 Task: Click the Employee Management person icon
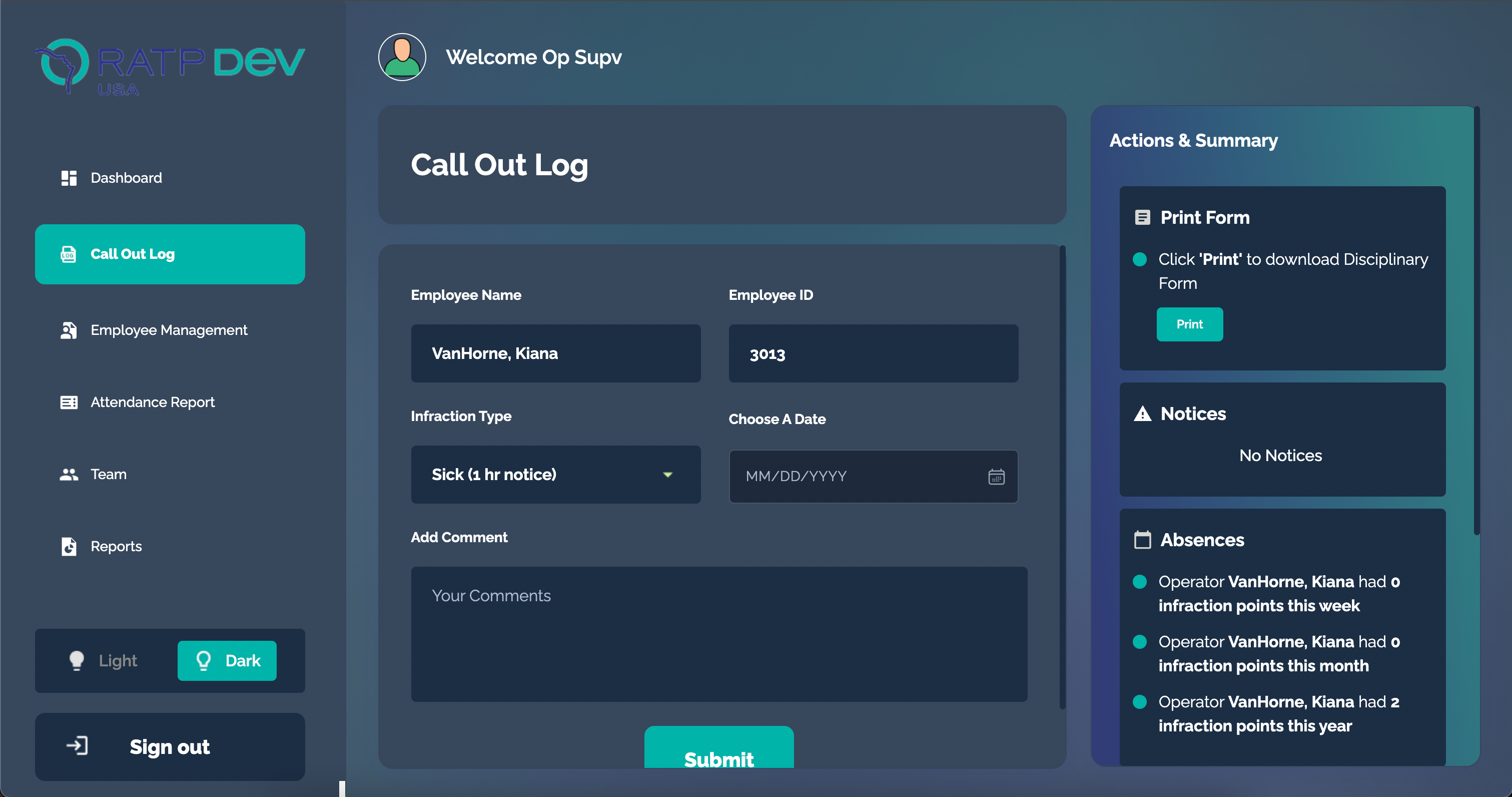click(x=69, y=330)
